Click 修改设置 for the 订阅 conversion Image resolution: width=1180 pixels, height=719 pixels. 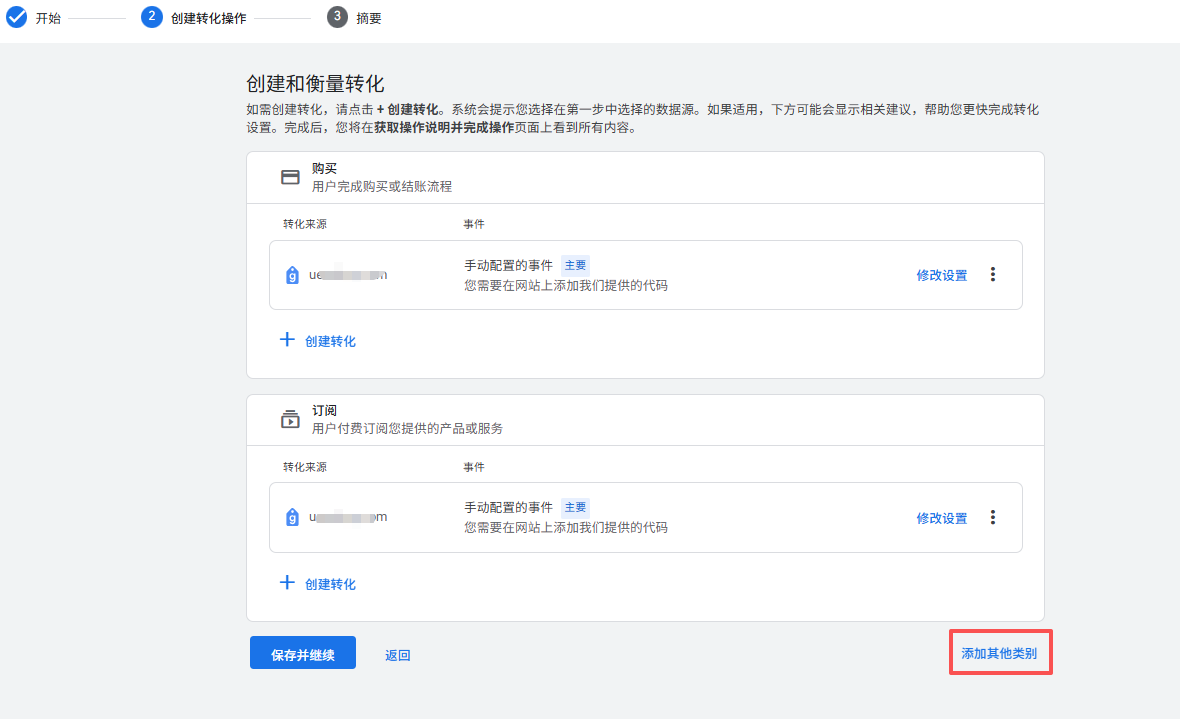coord(941,518)
